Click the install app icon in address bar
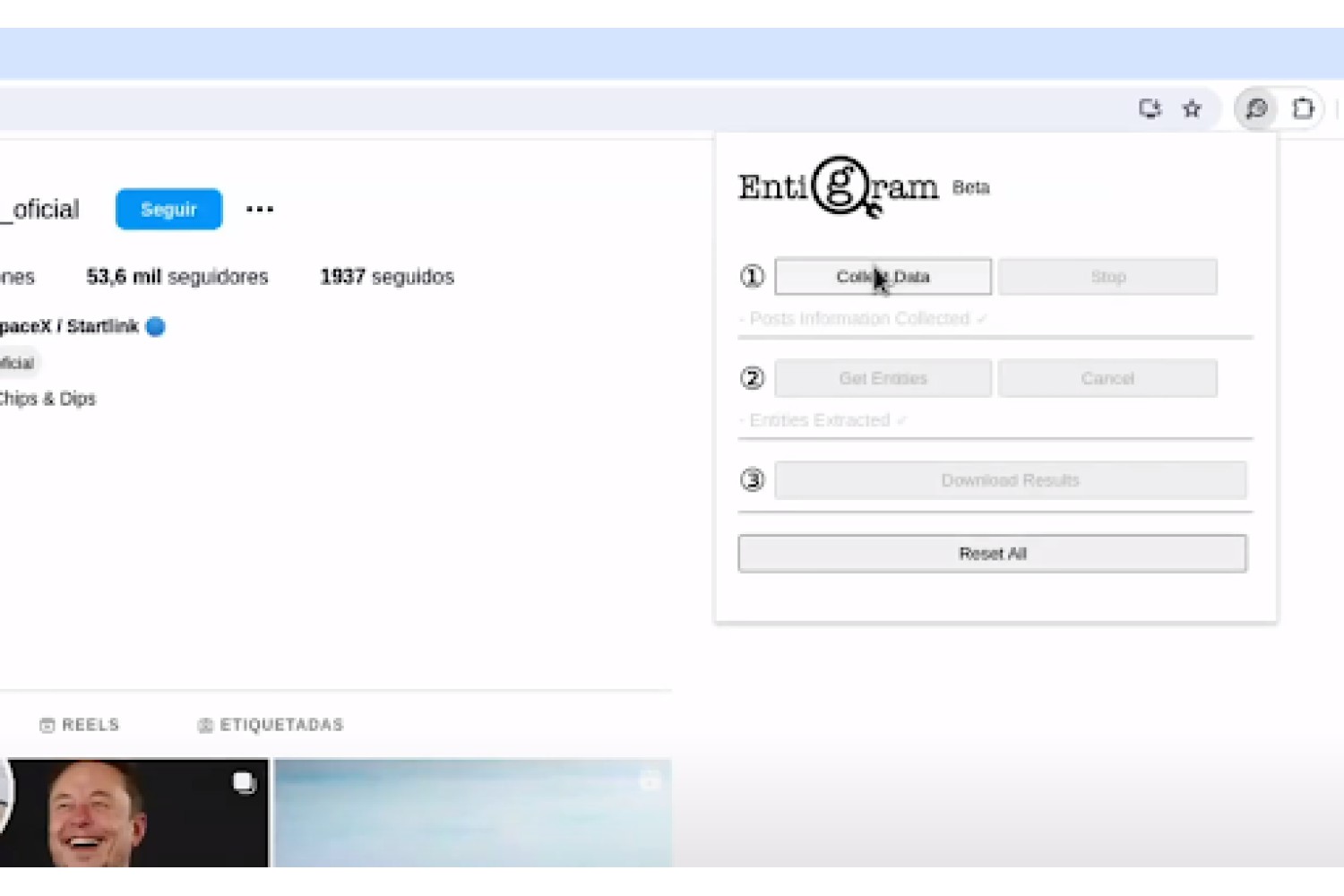 [1150, 109]
